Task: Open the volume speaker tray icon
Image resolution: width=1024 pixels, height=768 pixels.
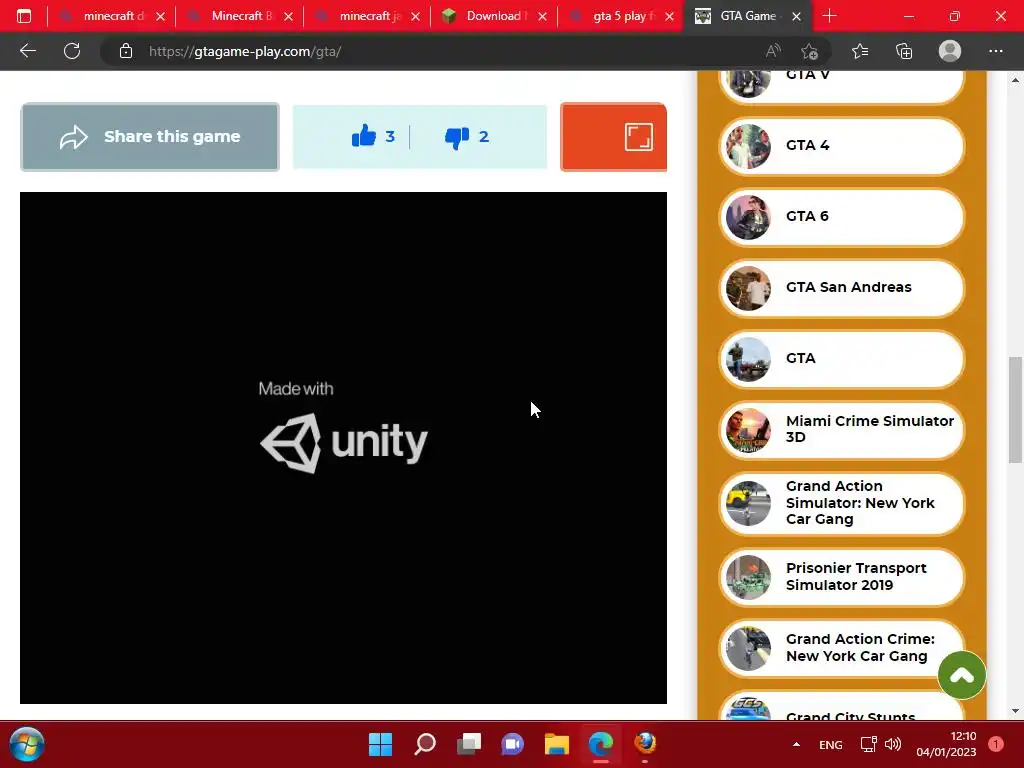Action: pos(893,744)
